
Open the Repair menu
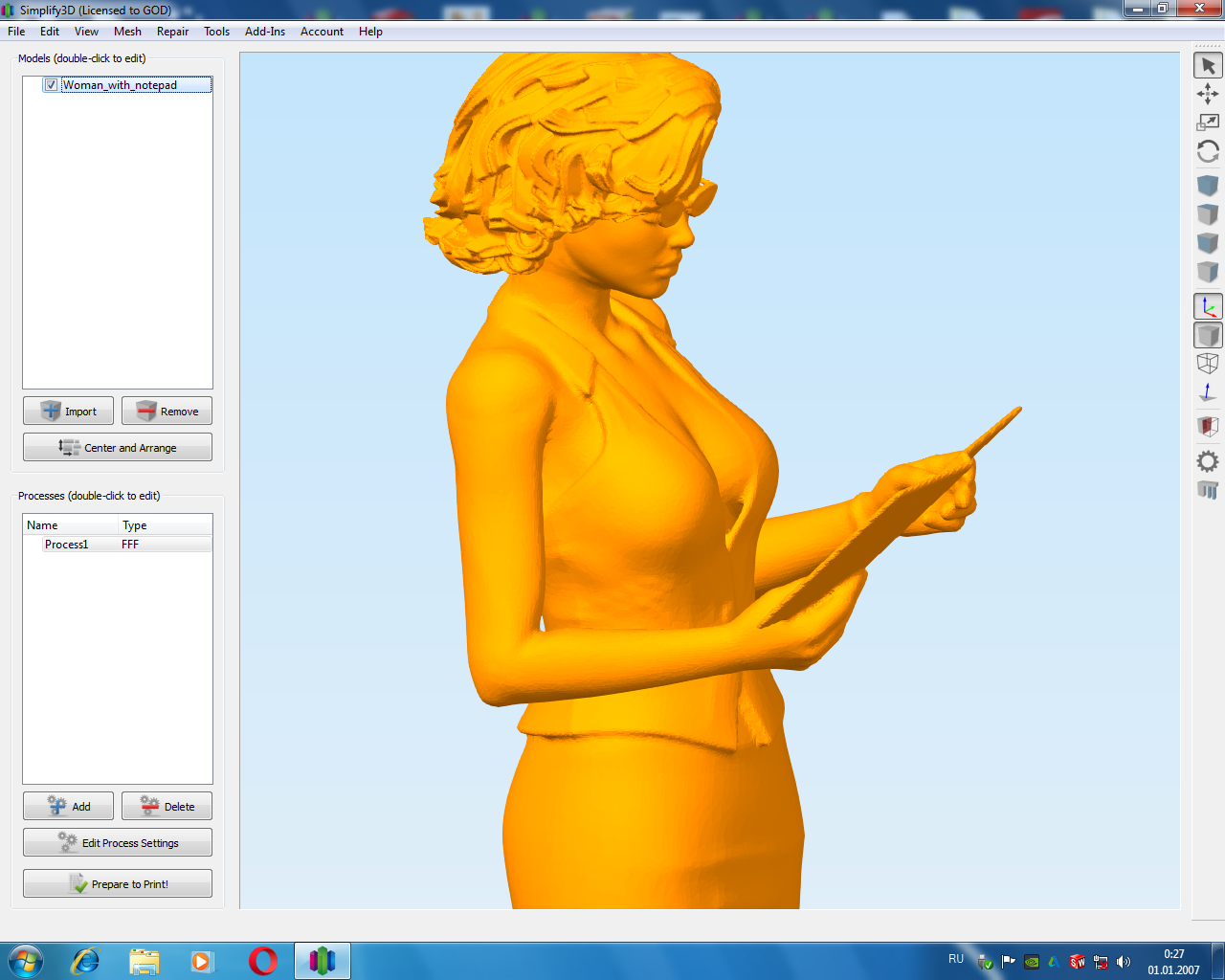tap(172, 32)
